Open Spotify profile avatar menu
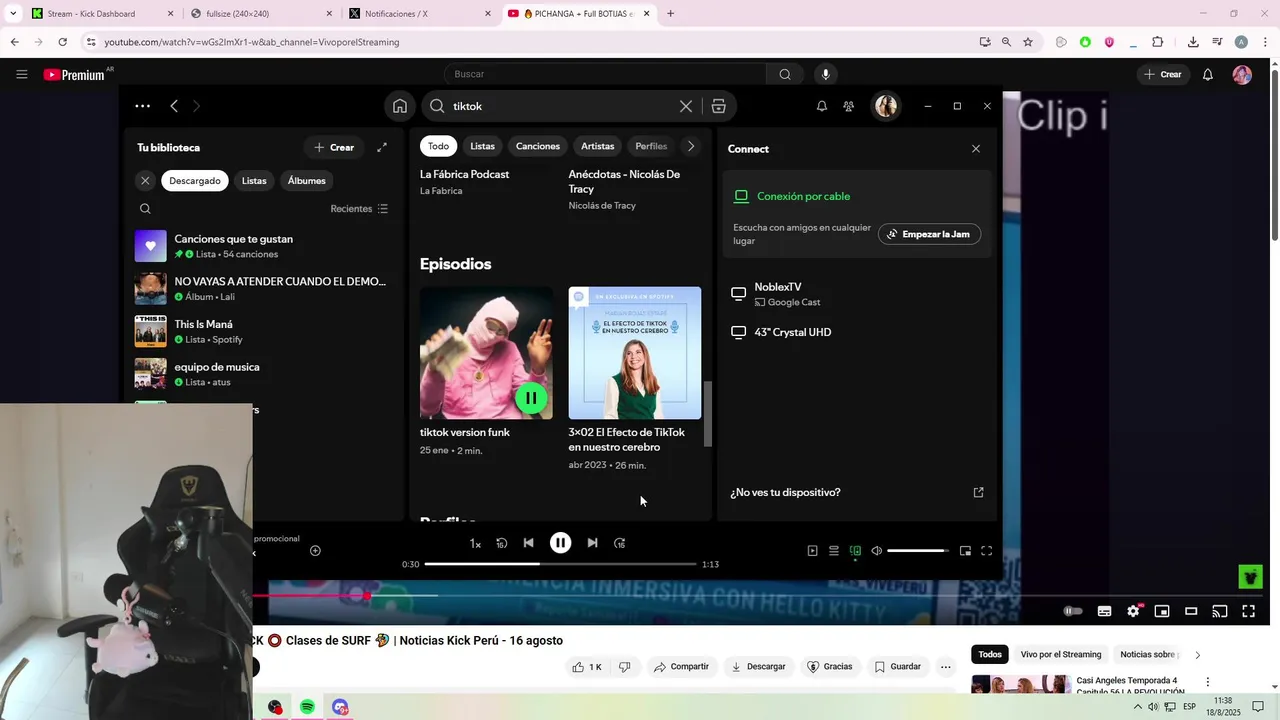 pyautogui.click(x=886, y=106)
